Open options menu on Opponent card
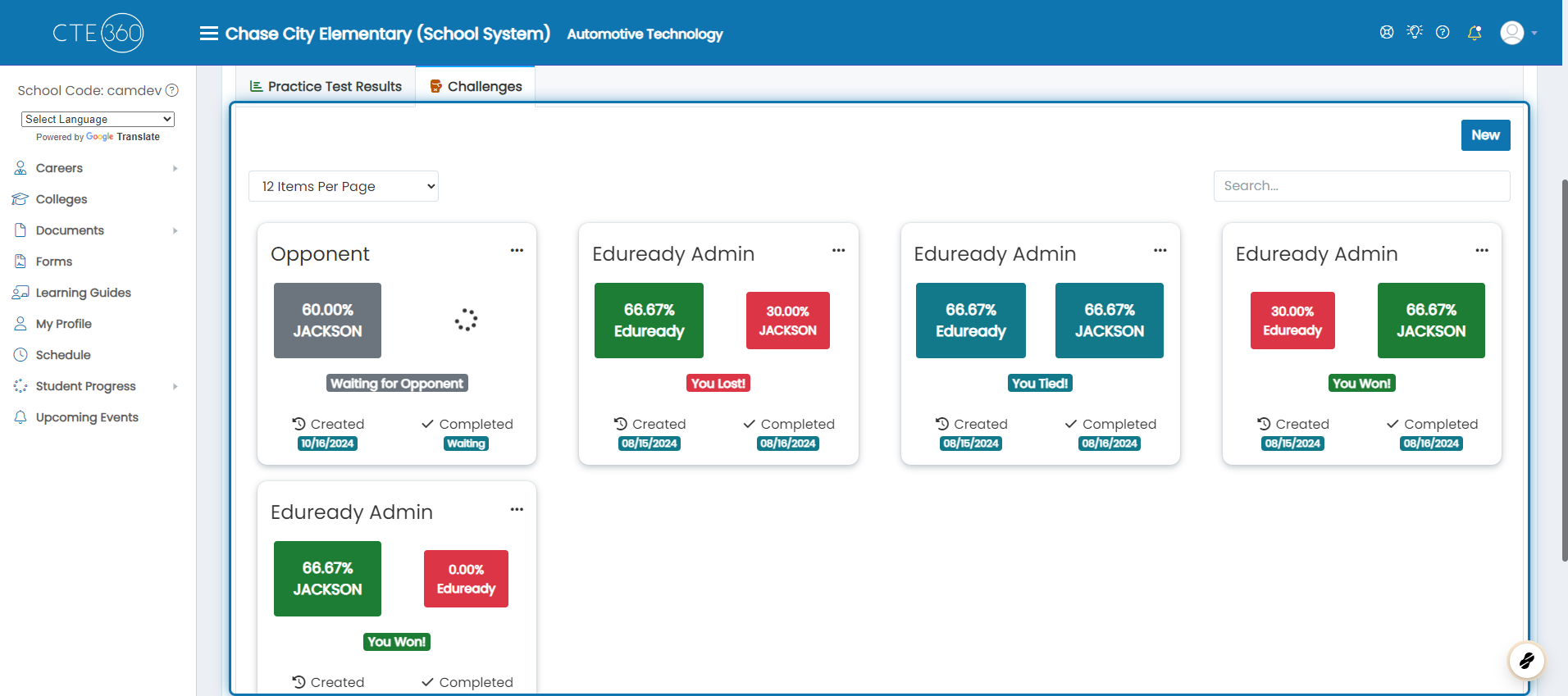Screen dimensions: 1568x696 [x=517, y=251]
